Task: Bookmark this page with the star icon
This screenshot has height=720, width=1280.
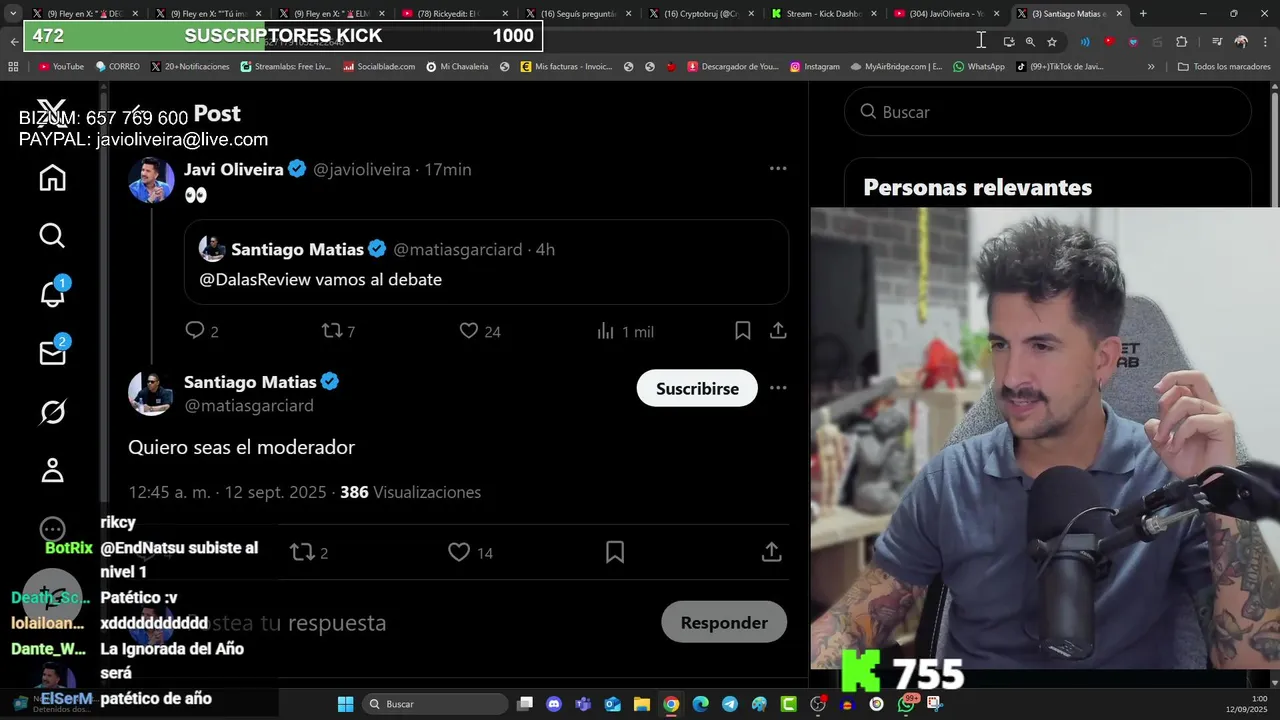Action: pos(1052,42)
